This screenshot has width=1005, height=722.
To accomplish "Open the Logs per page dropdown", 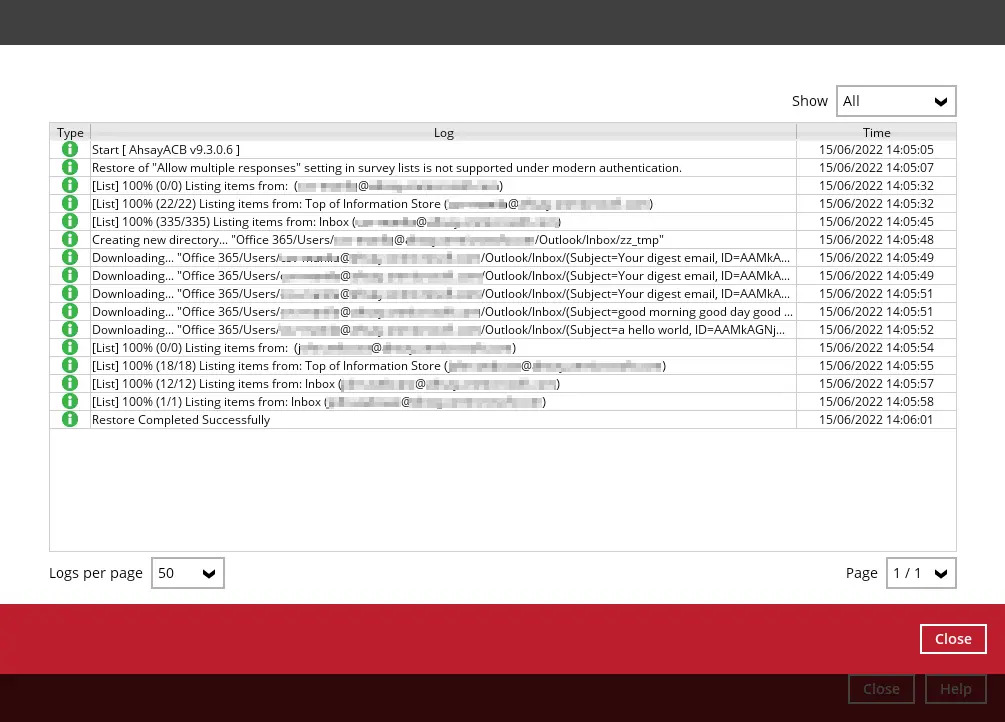I will point(187,573).
